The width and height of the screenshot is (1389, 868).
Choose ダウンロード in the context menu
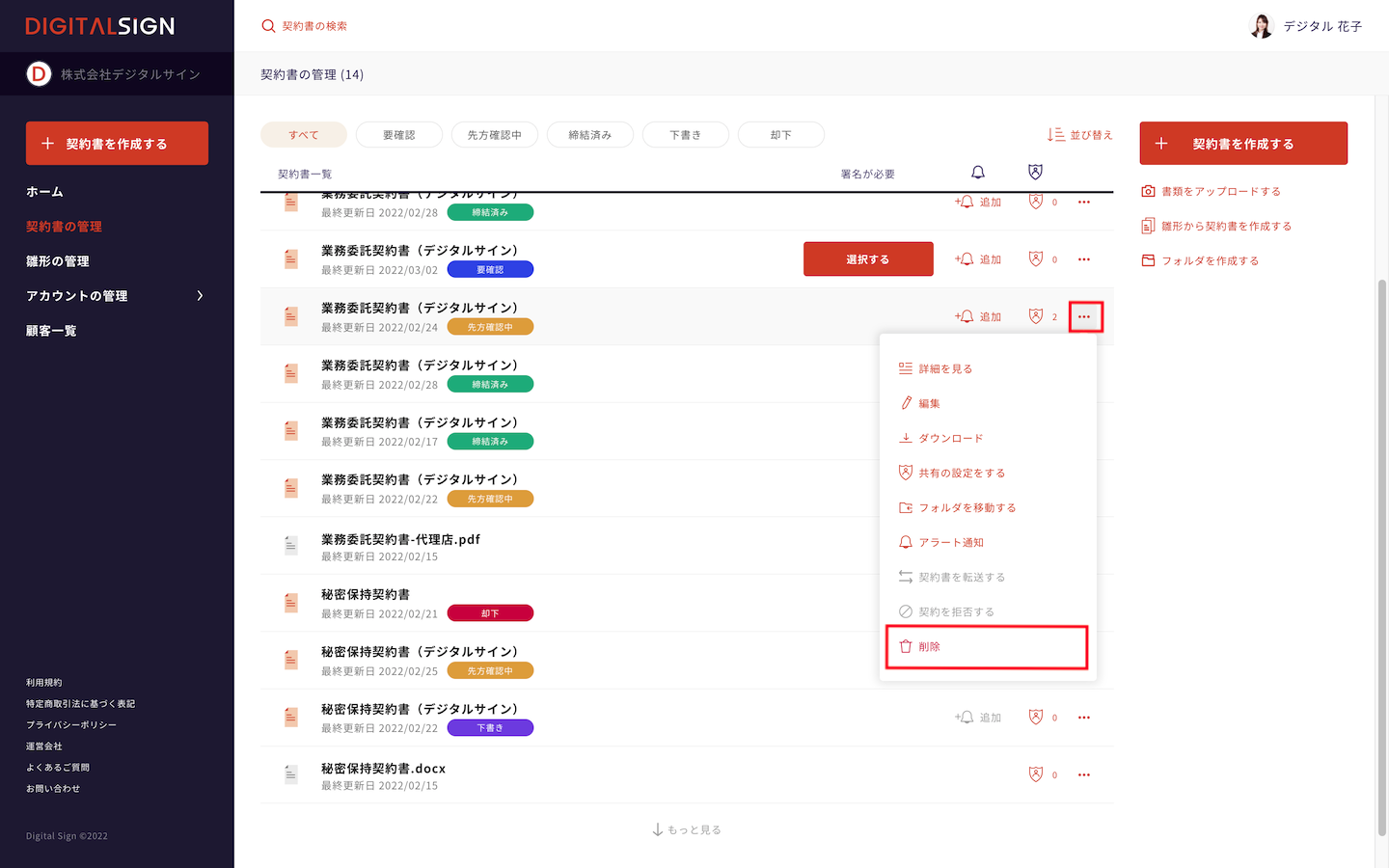[x=950, y=439]
